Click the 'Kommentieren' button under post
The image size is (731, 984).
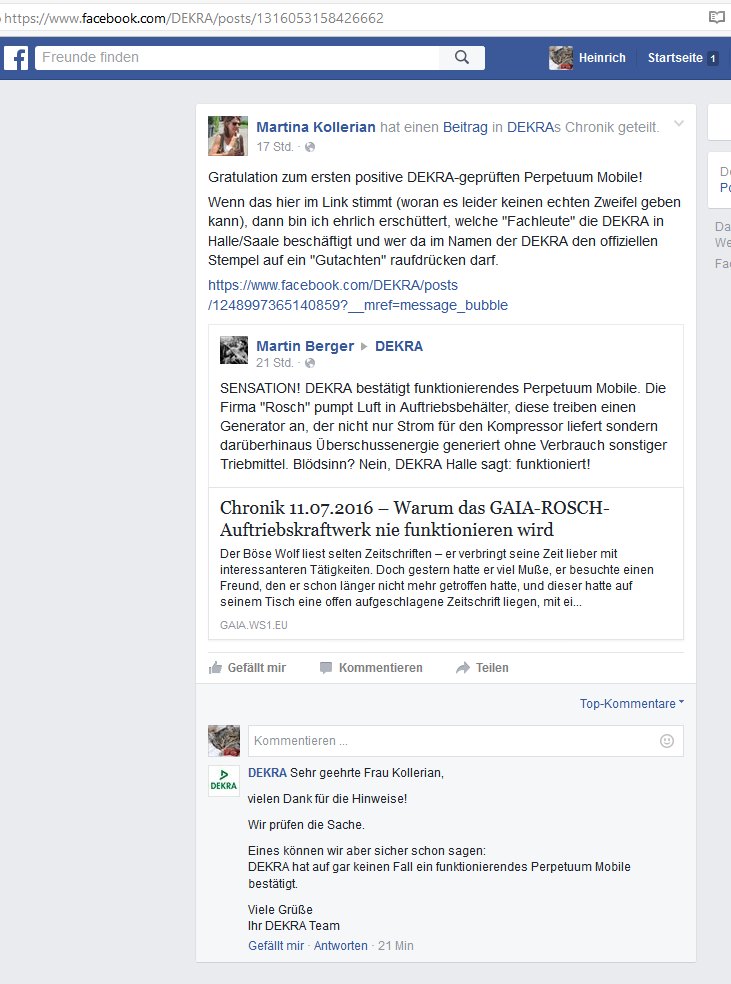pyautogui.click(x=371, y=668)
